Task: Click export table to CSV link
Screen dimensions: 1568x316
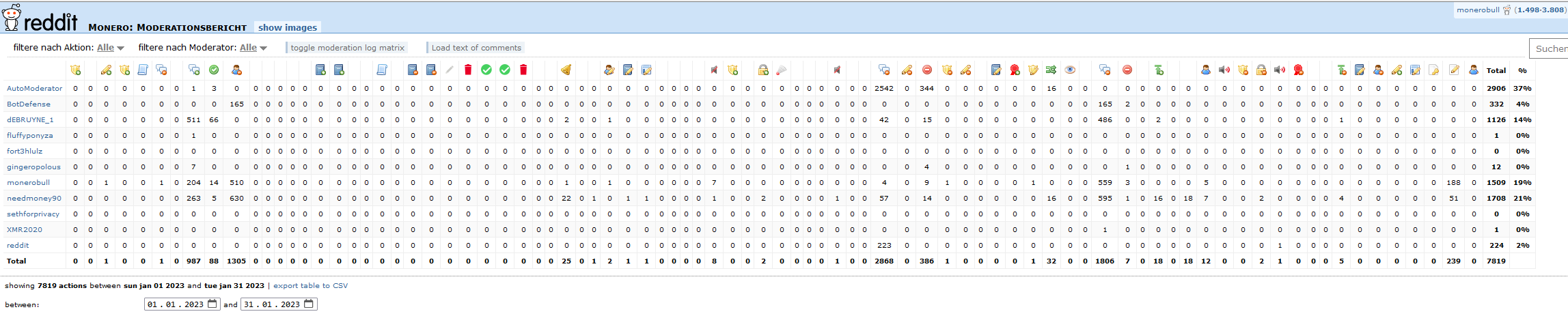Action: click(310, 286)
